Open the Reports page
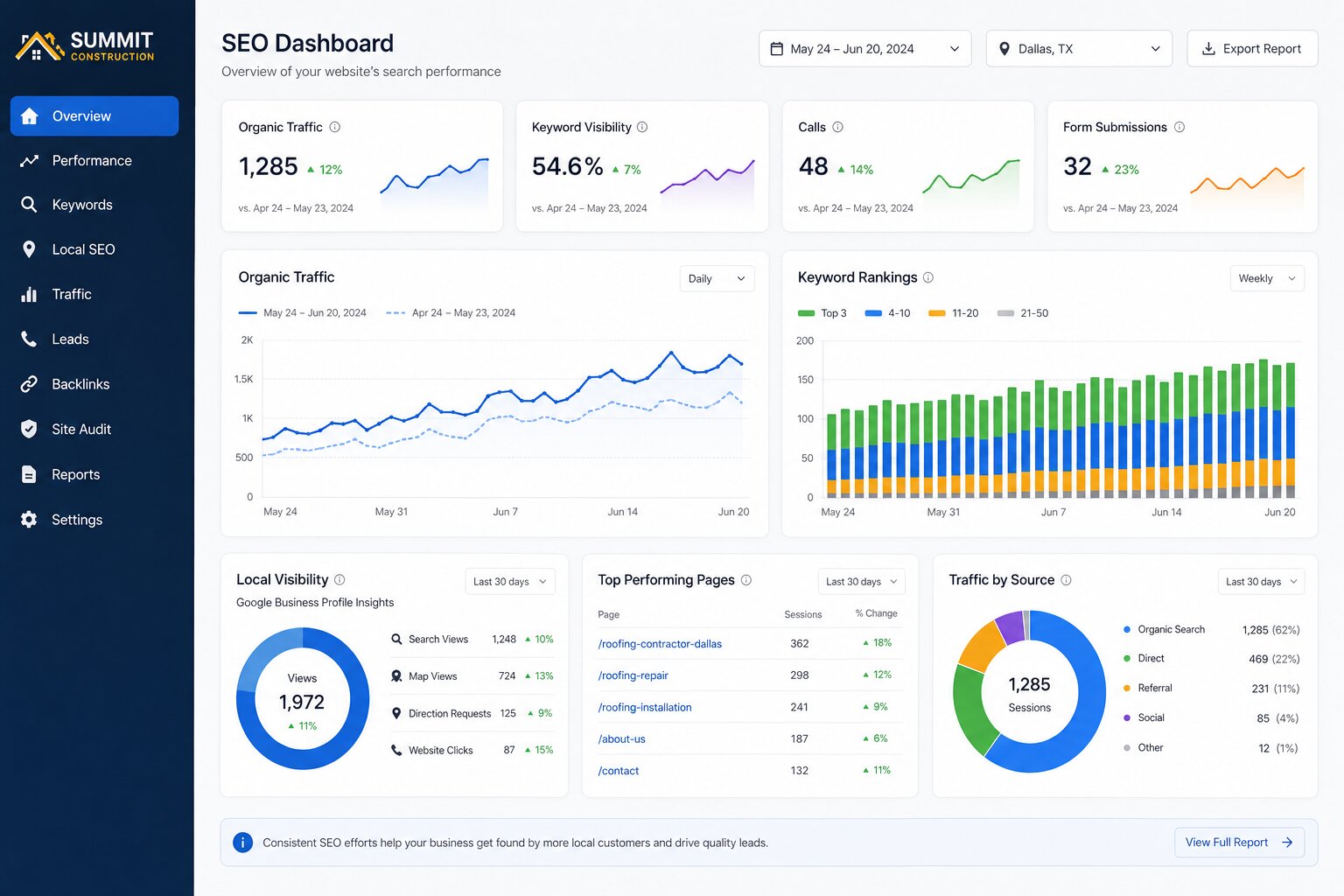This screenshot has width=1344, height=896. coord(94,474)
